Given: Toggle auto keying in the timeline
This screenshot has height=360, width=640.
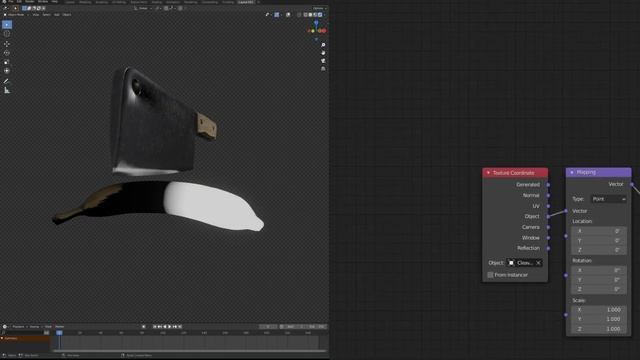Looking at the screenshot, I should [143, 327].
